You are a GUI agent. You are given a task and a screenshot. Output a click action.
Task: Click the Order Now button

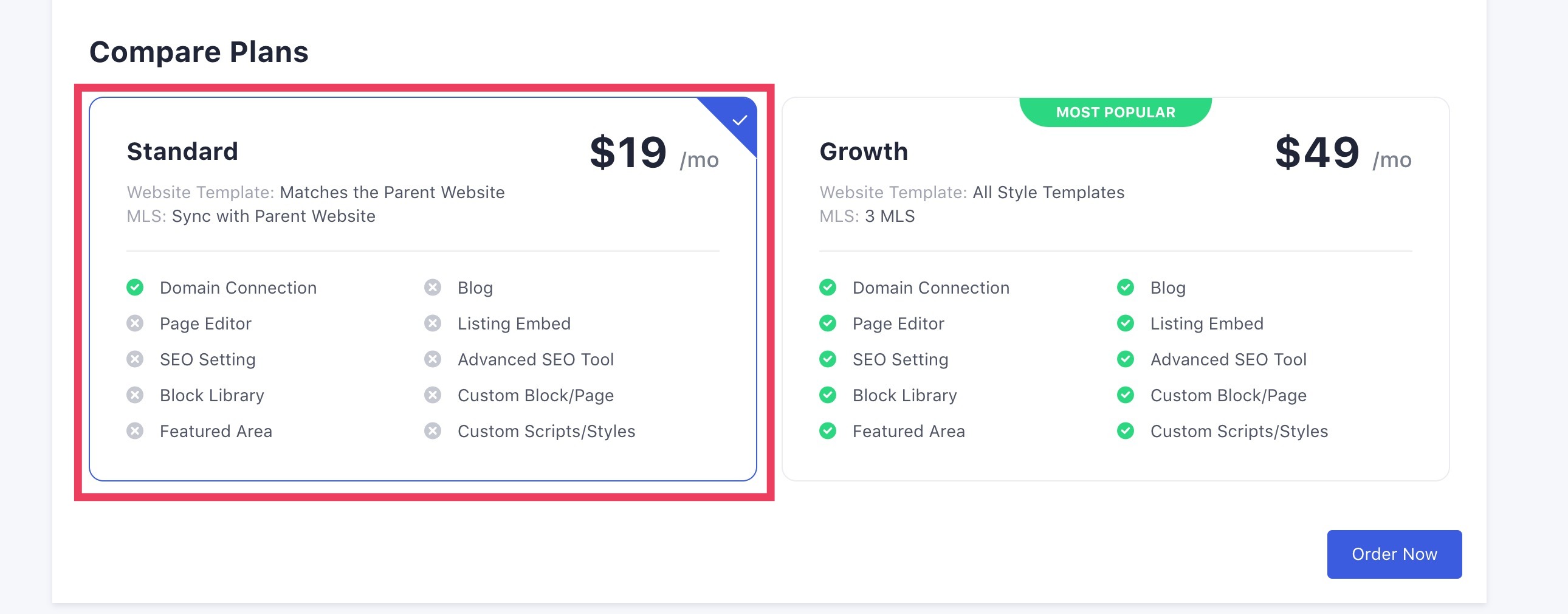1395,554
